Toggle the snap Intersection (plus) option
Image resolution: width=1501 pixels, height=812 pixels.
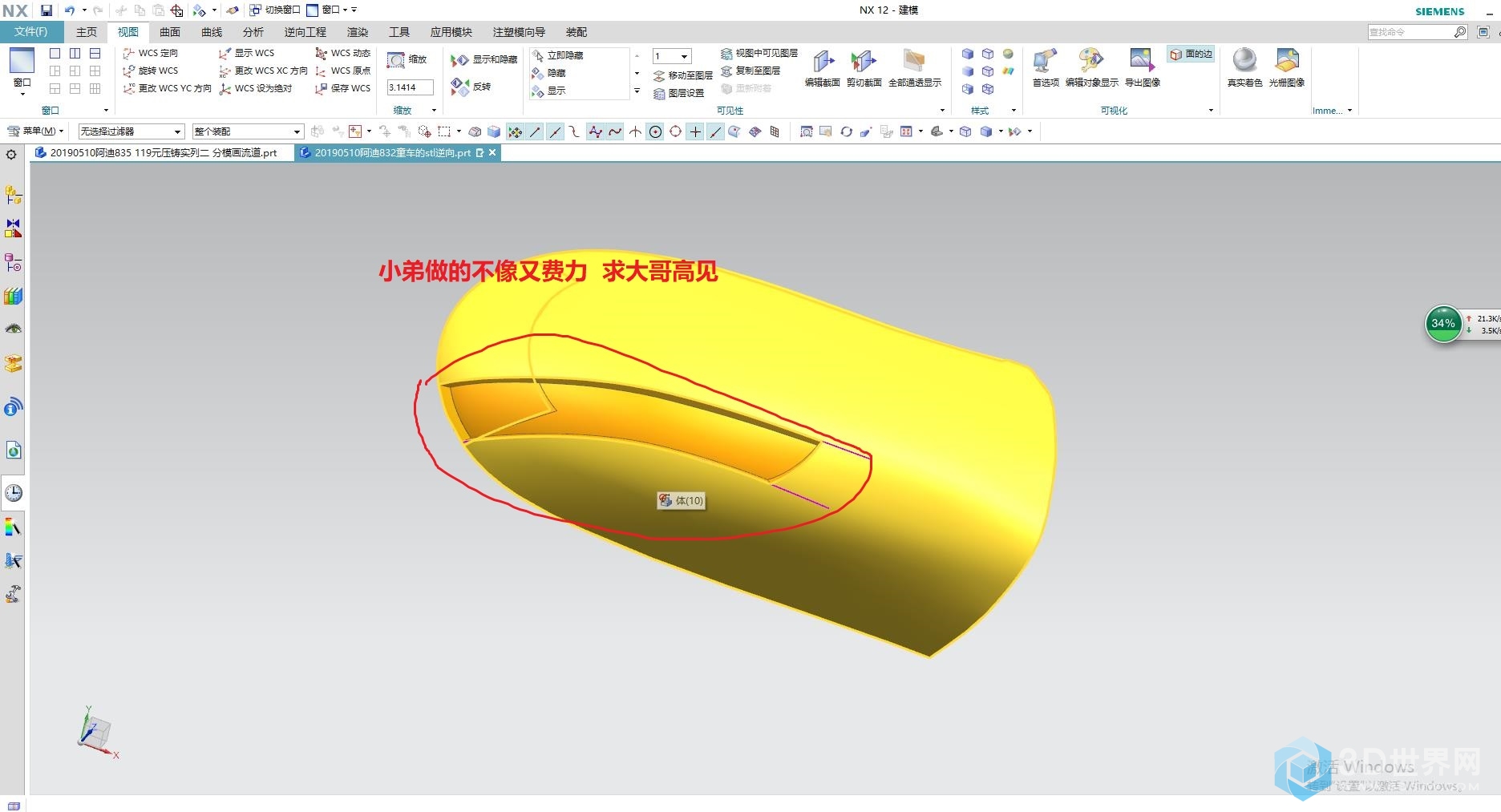[x=695, y=131]
